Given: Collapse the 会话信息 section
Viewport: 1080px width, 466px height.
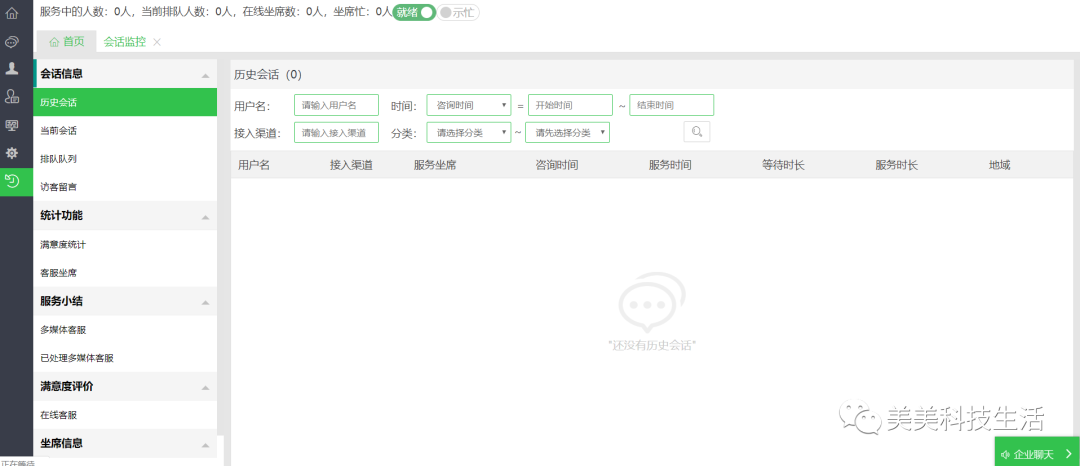Looking at the screenshot, I should coord(205,75).
